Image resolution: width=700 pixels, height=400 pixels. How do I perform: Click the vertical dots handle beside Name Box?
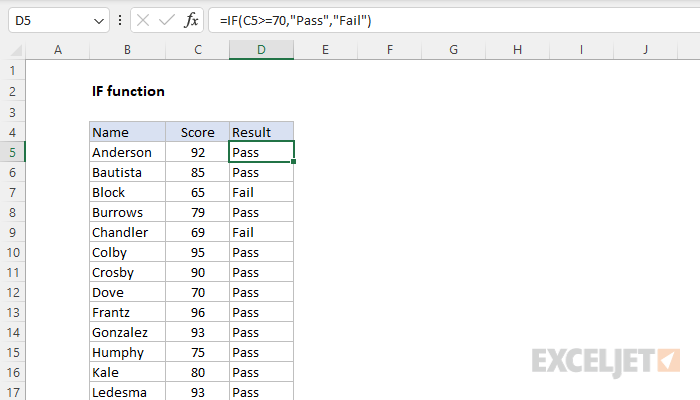(x=119, y=20)
